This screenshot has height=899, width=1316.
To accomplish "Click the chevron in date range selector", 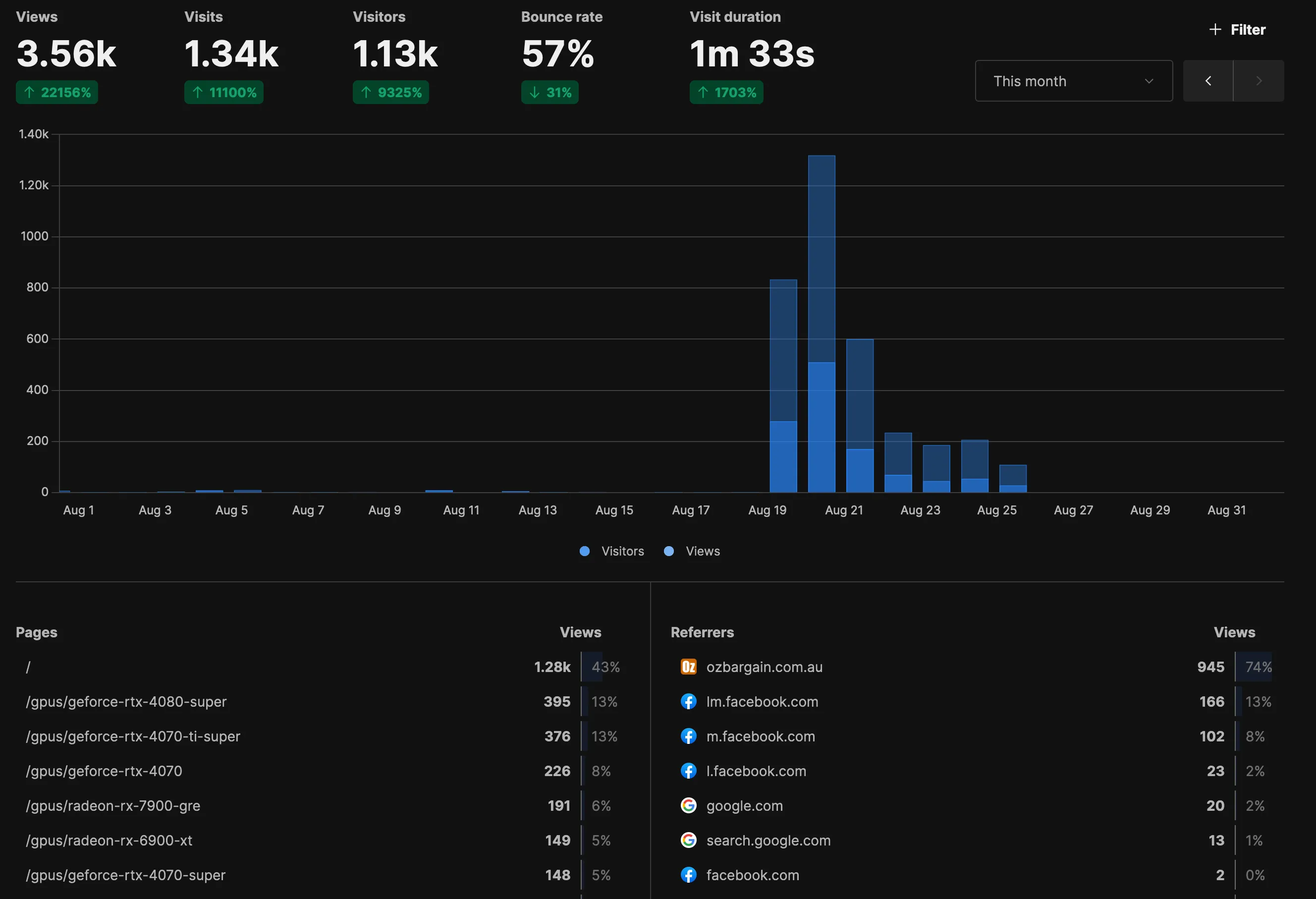I will 1149,81.
